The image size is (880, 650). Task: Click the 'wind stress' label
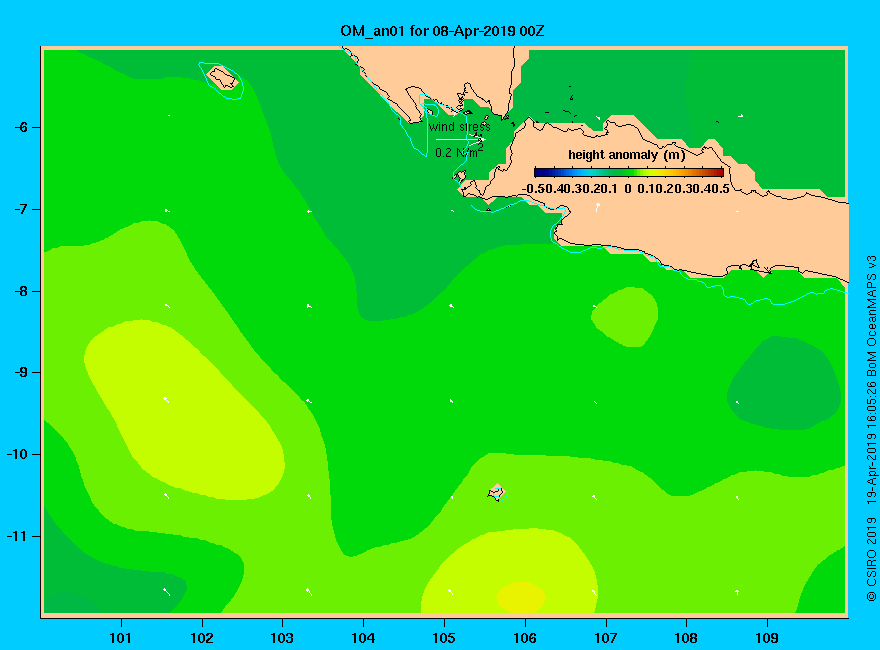coord(460,127)
